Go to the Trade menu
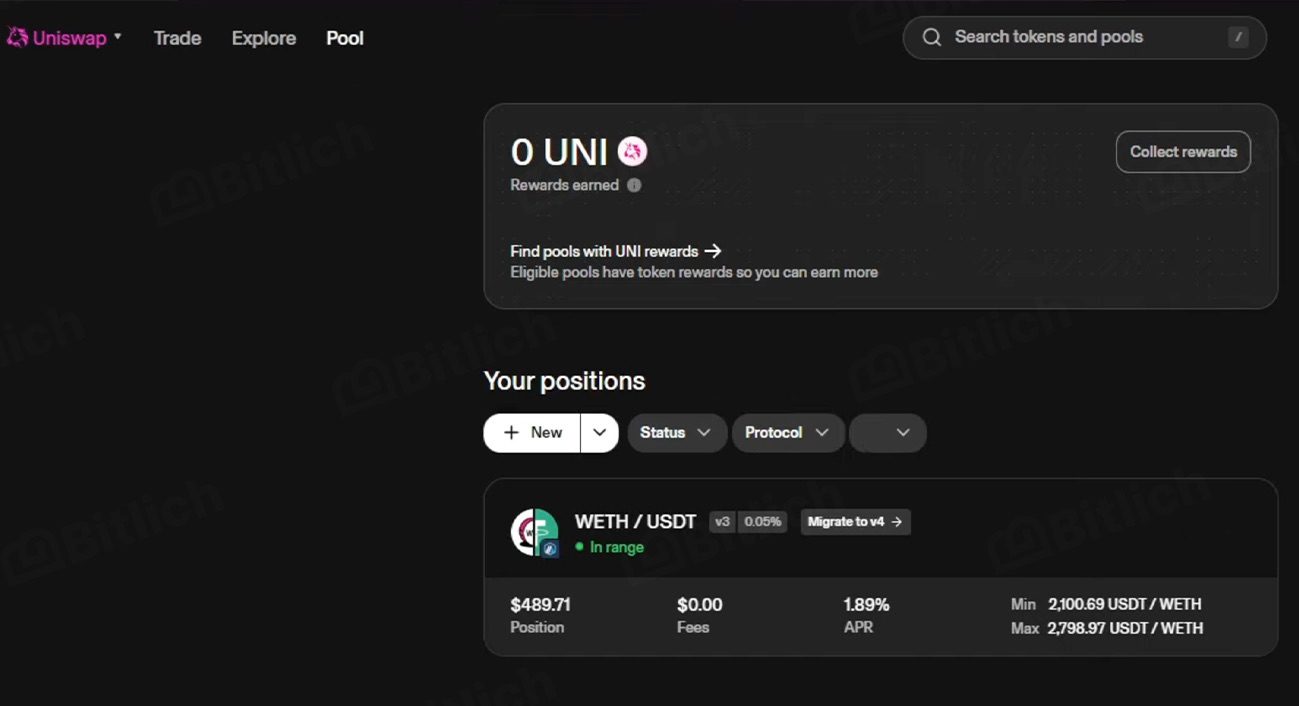 click(177, 38)
